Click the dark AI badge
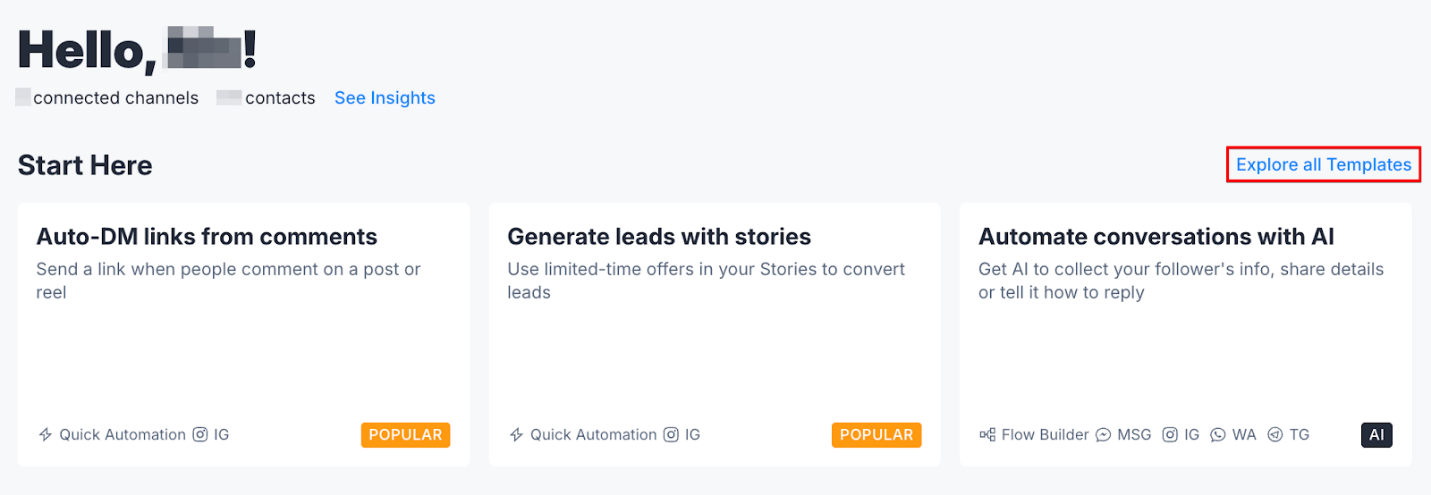This screenshot has width=1431, height=495. click(x=1376, y=435)
